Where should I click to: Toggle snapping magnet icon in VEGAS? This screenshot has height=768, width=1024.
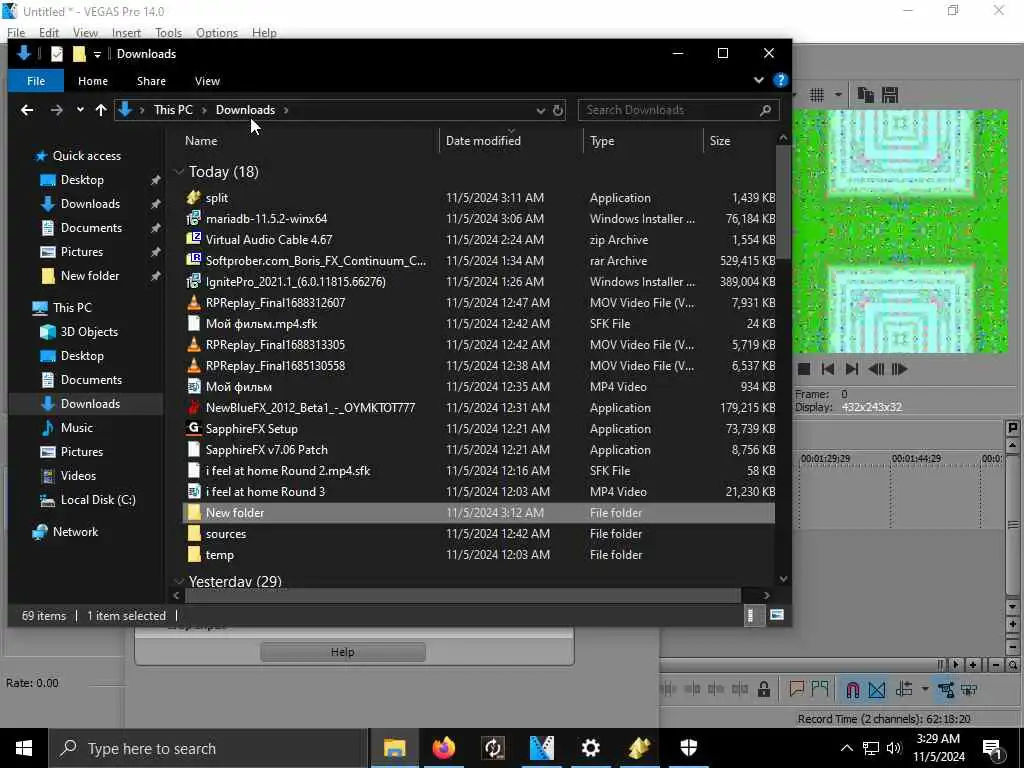pos(852,690)
